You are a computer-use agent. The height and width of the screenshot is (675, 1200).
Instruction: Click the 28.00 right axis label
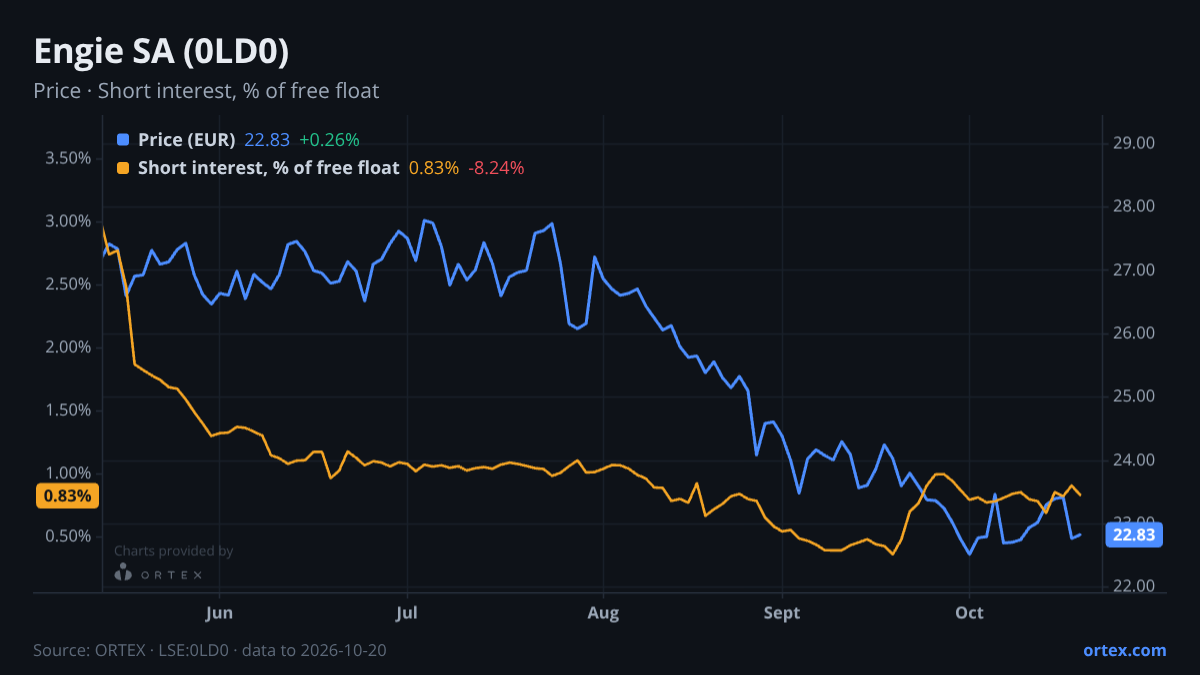pyautogui.click(x=1134, y=206)
